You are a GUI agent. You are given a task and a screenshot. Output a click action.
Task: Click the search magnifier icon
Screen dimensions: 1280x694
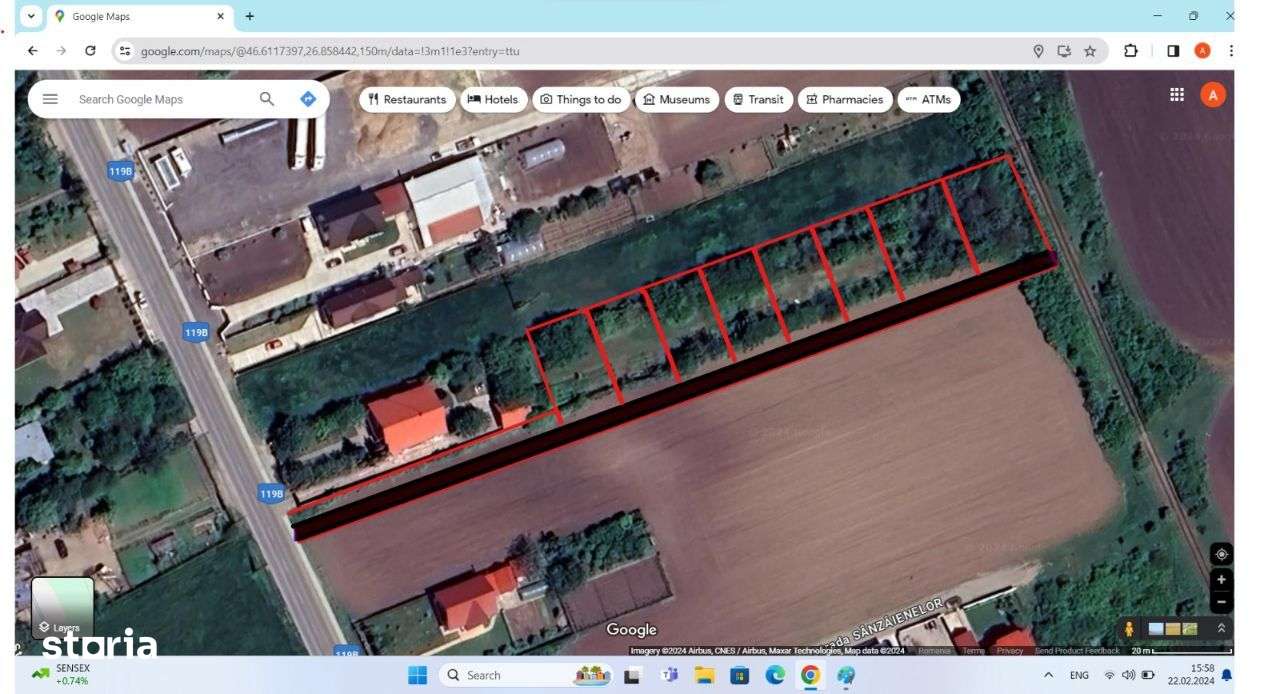(x=267, y=99)
